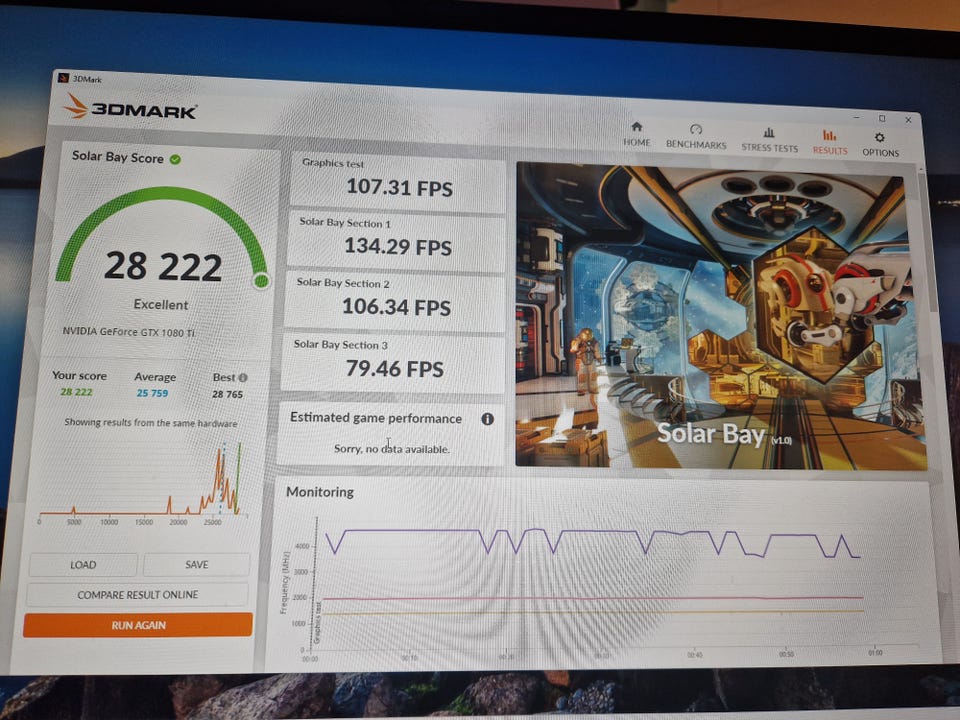Click the Monitoring heading
Viewport: 960px width, 720px height.
pyautogui.click(x=320, y=492)
